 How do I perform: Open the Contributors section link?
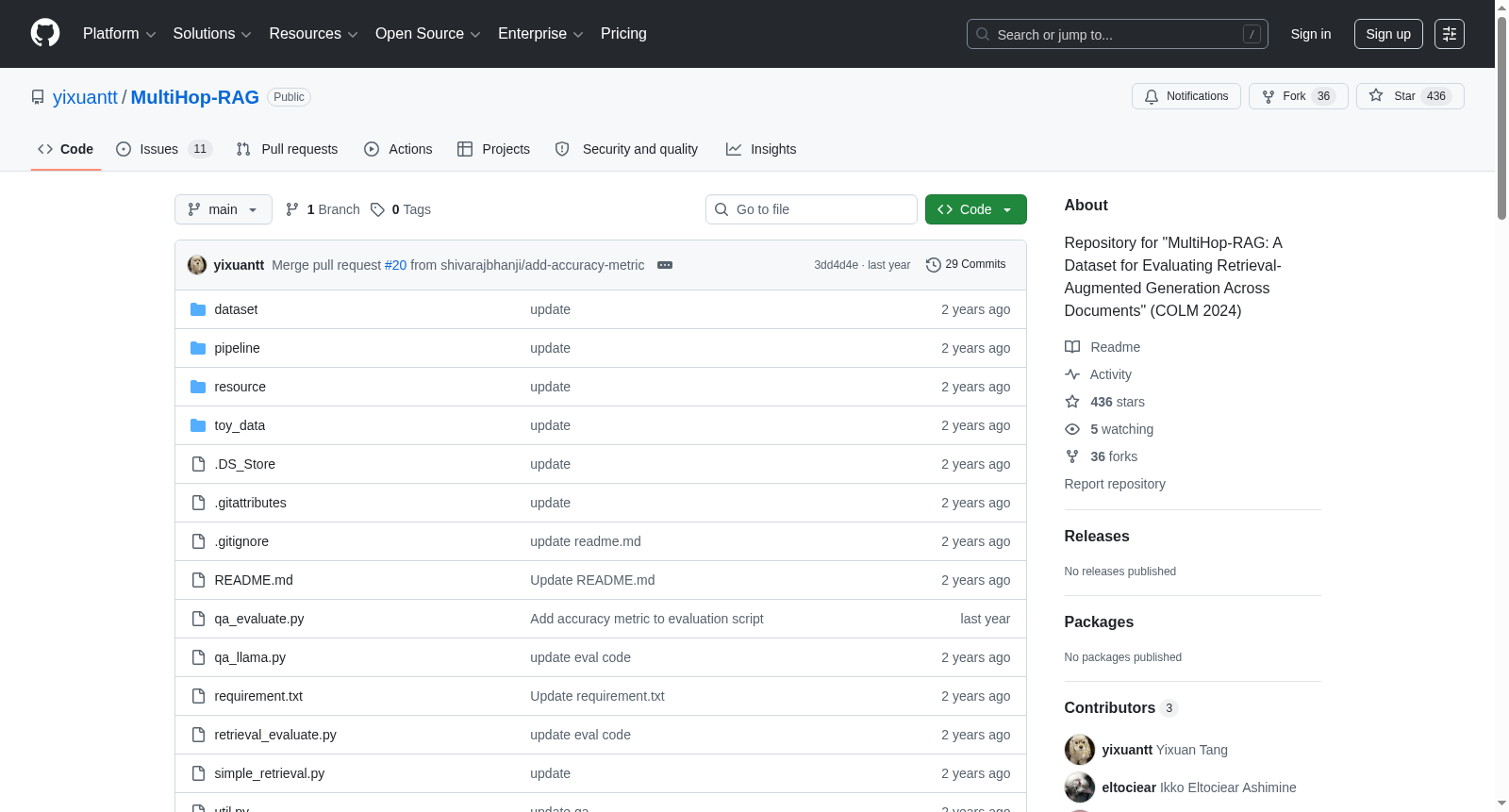point(1121,707)
